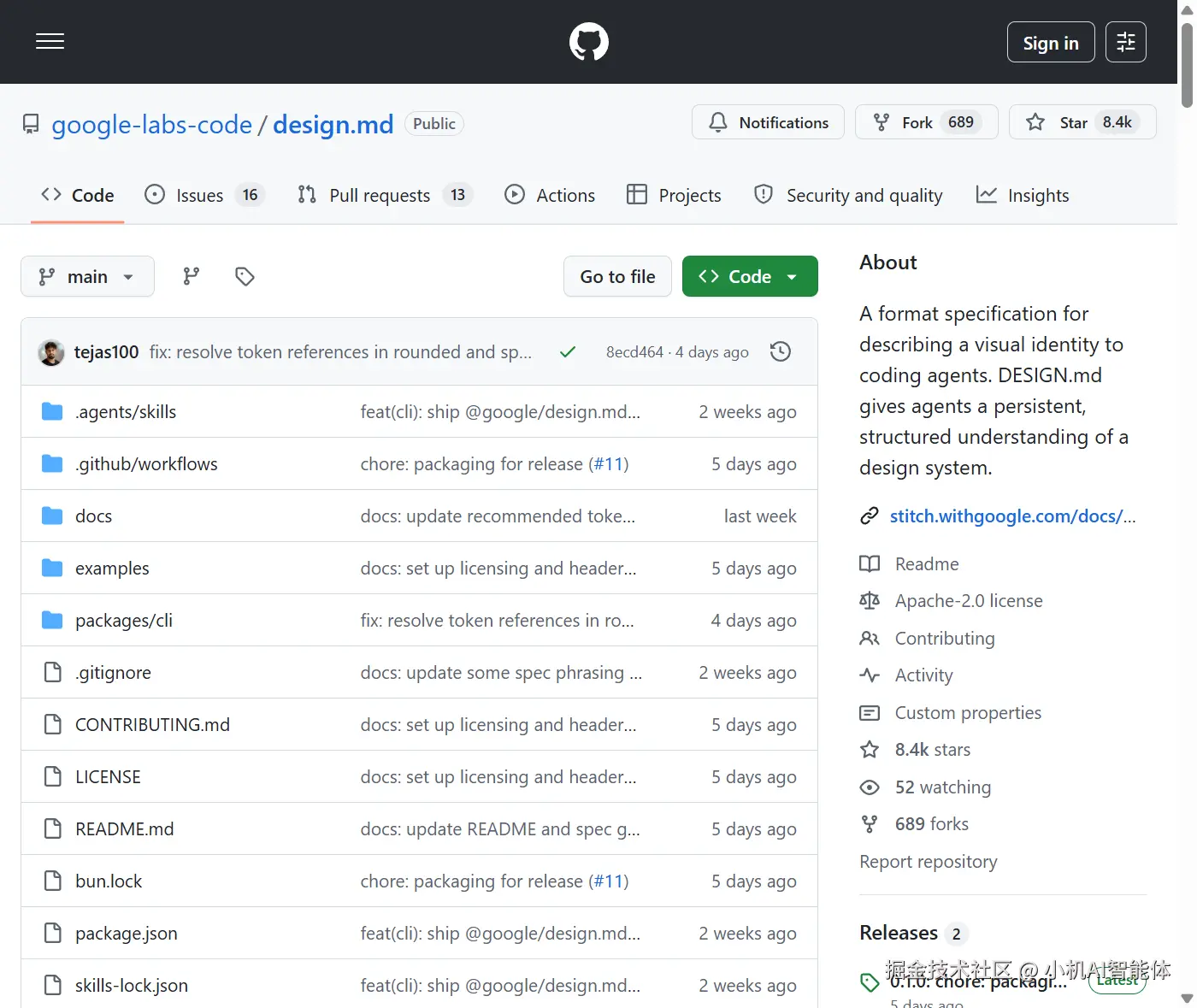The height and width of the screenshot is (1008, 1197).
Task: Switch to the Code tab
Action: click(x=78, y=195)
